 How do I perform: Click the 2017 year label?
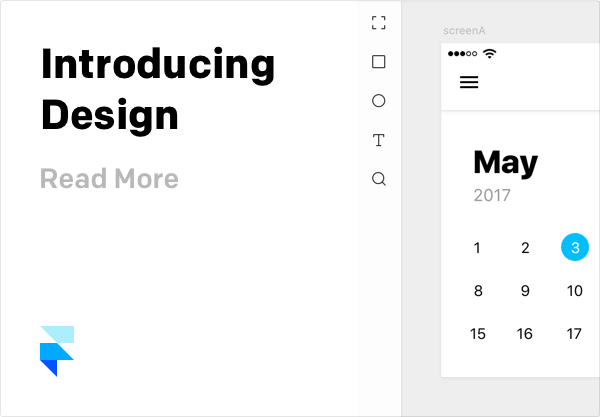click(x=492, y=195)
